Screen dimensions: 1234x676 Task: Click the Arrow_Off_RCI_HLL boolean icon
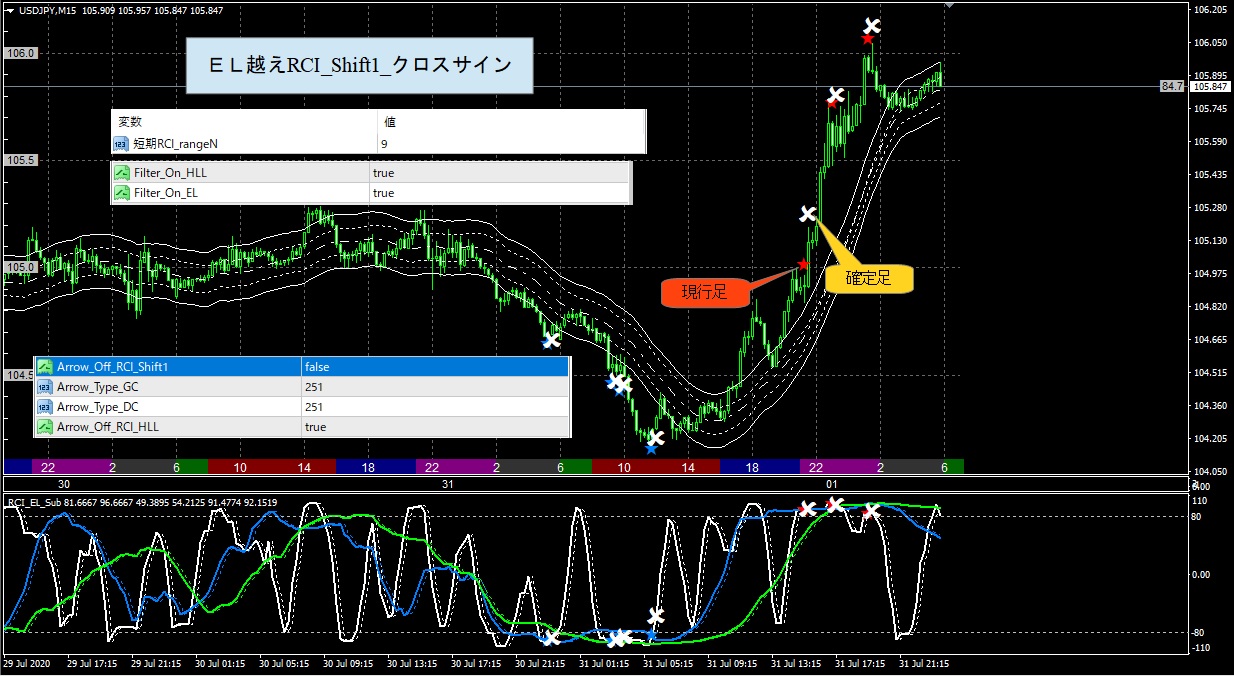pos(45,427)
